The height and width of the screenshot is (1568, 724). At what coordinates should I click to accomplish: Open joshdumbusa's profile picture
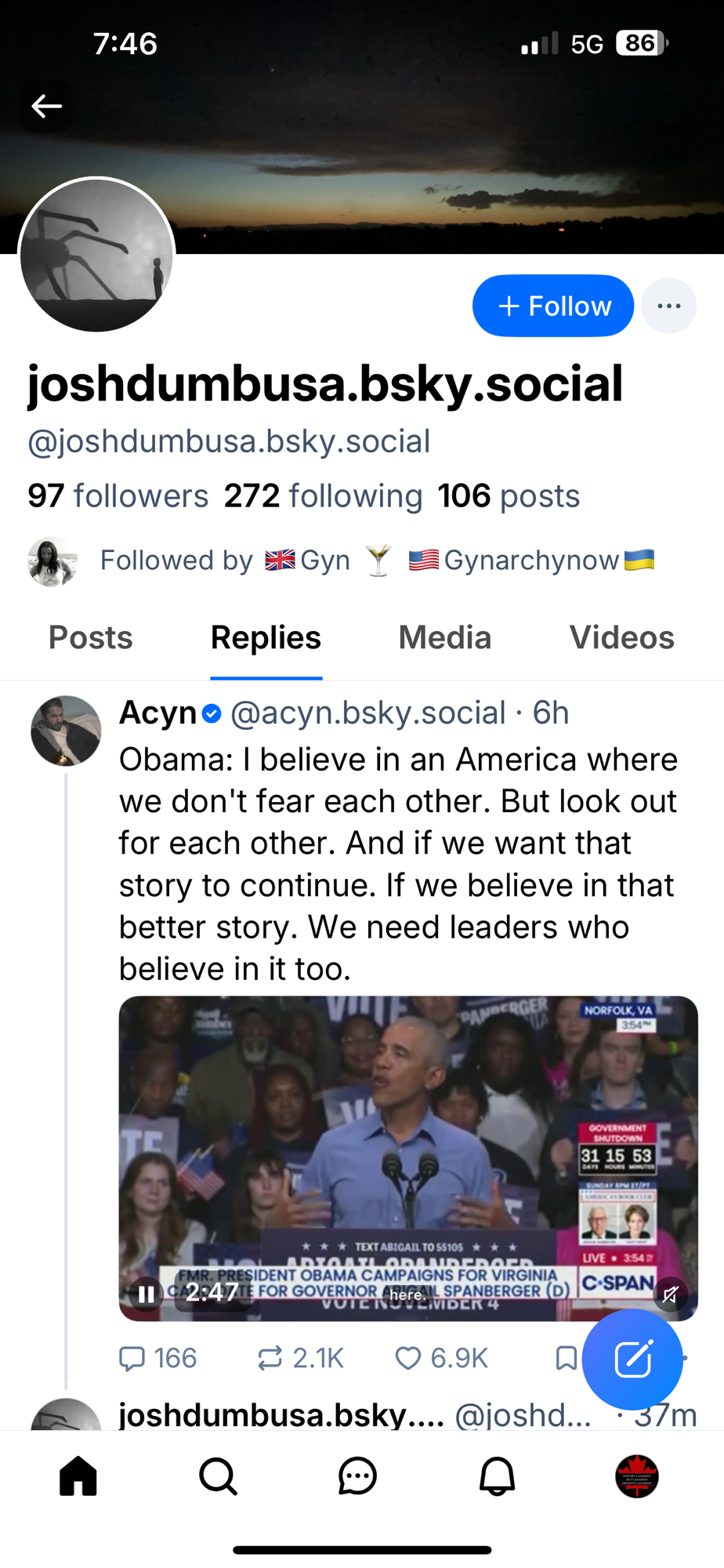pos(96,255)
